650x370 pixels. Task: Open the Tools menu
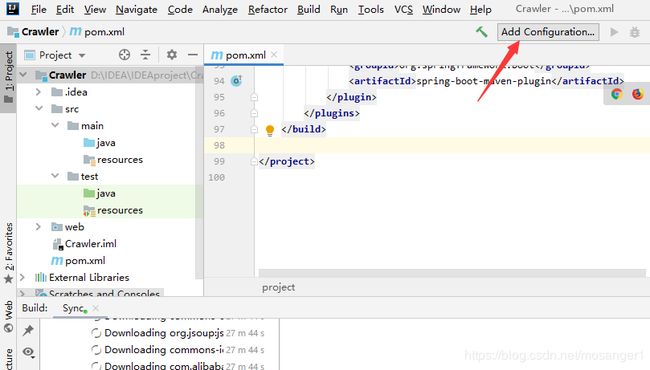click(x=371, y=9)
